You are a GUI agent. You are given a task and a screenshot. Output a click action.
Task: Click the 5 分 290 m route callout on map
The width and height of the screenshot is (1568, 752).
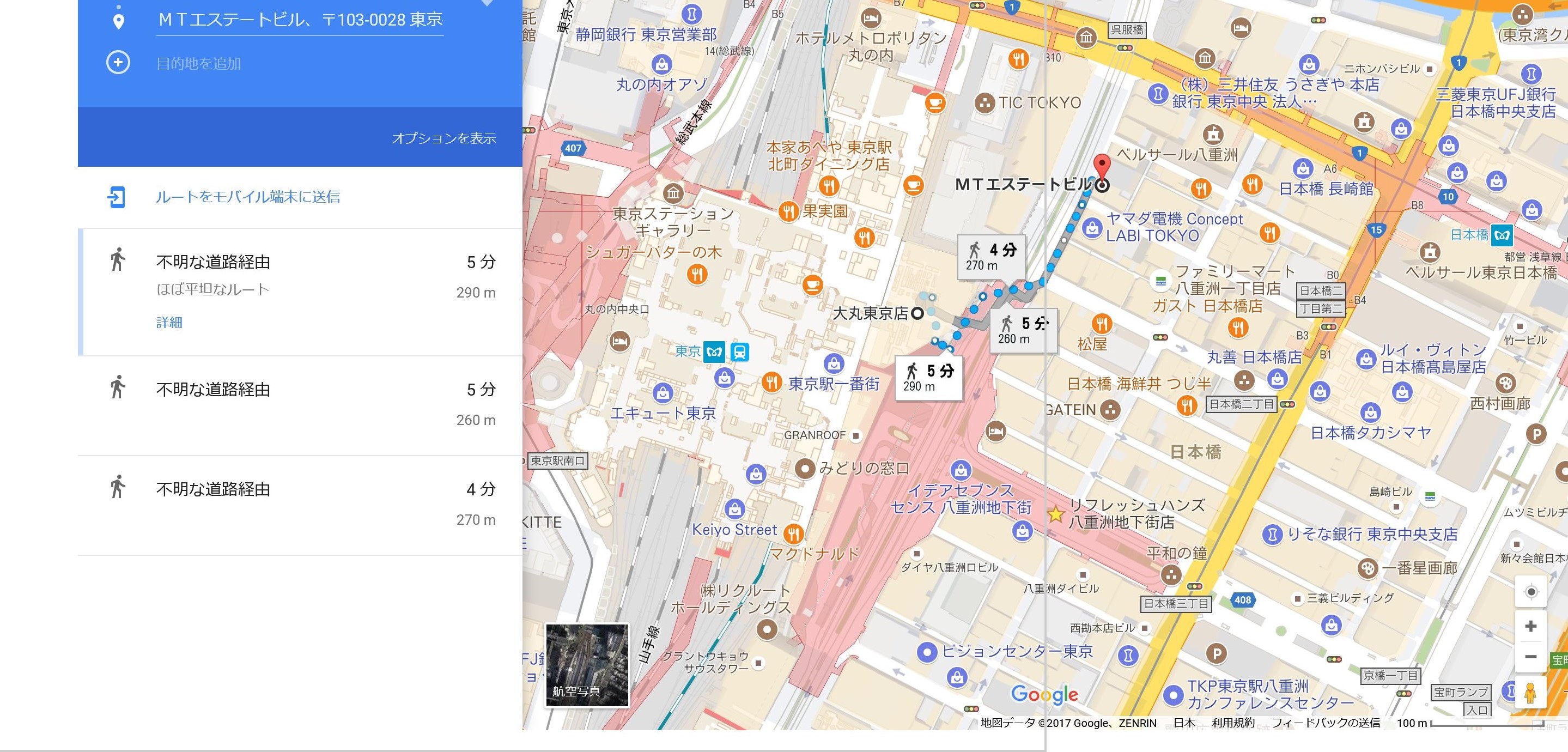tap(929, 378)
